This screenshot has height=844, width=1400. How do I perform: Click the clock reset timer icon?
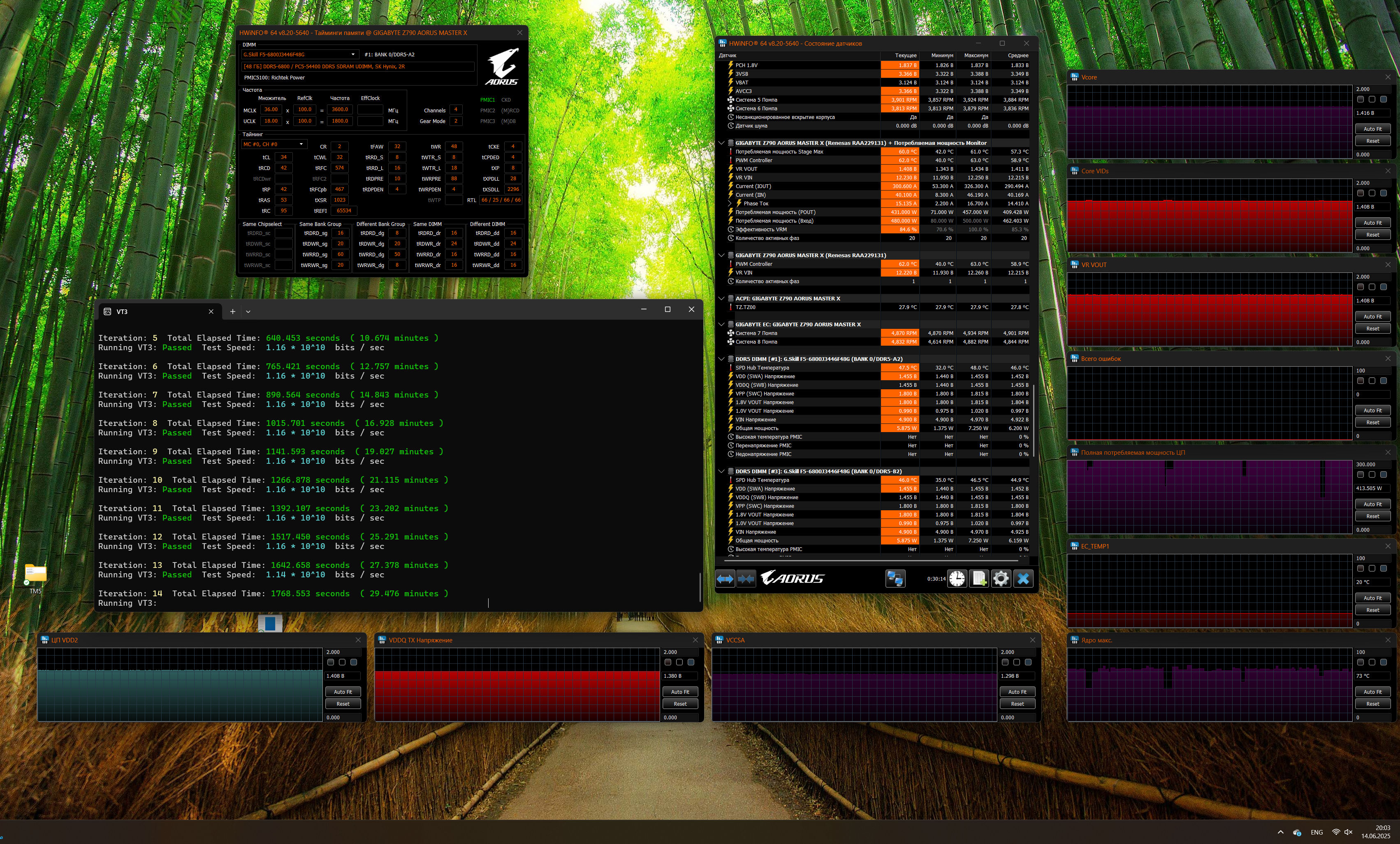[957, 579]
